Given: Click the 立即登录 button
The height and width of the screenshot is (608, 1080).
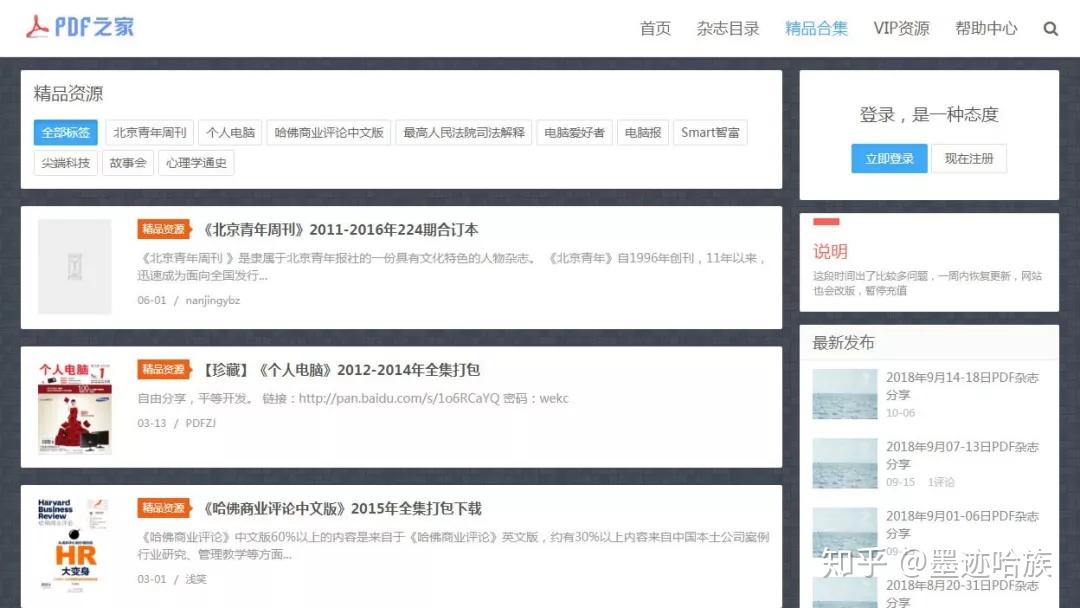Looking at the screenshot, I should (x=889, y=158).
